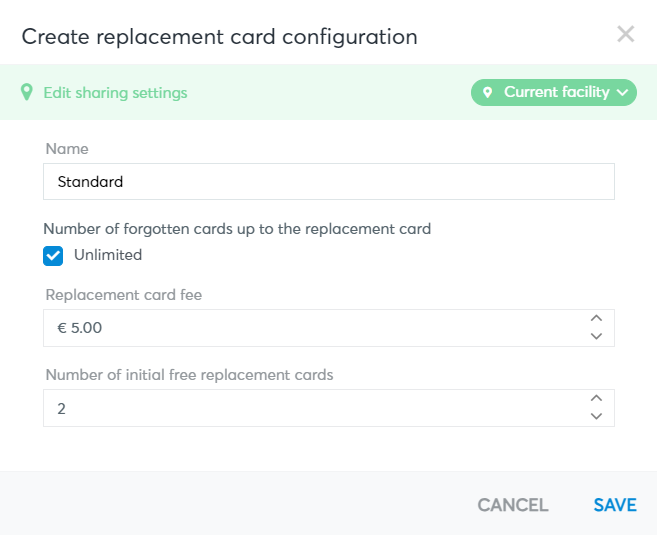Close the replacement card configuration dialog
657x535 pixels.
click(626, 34)
